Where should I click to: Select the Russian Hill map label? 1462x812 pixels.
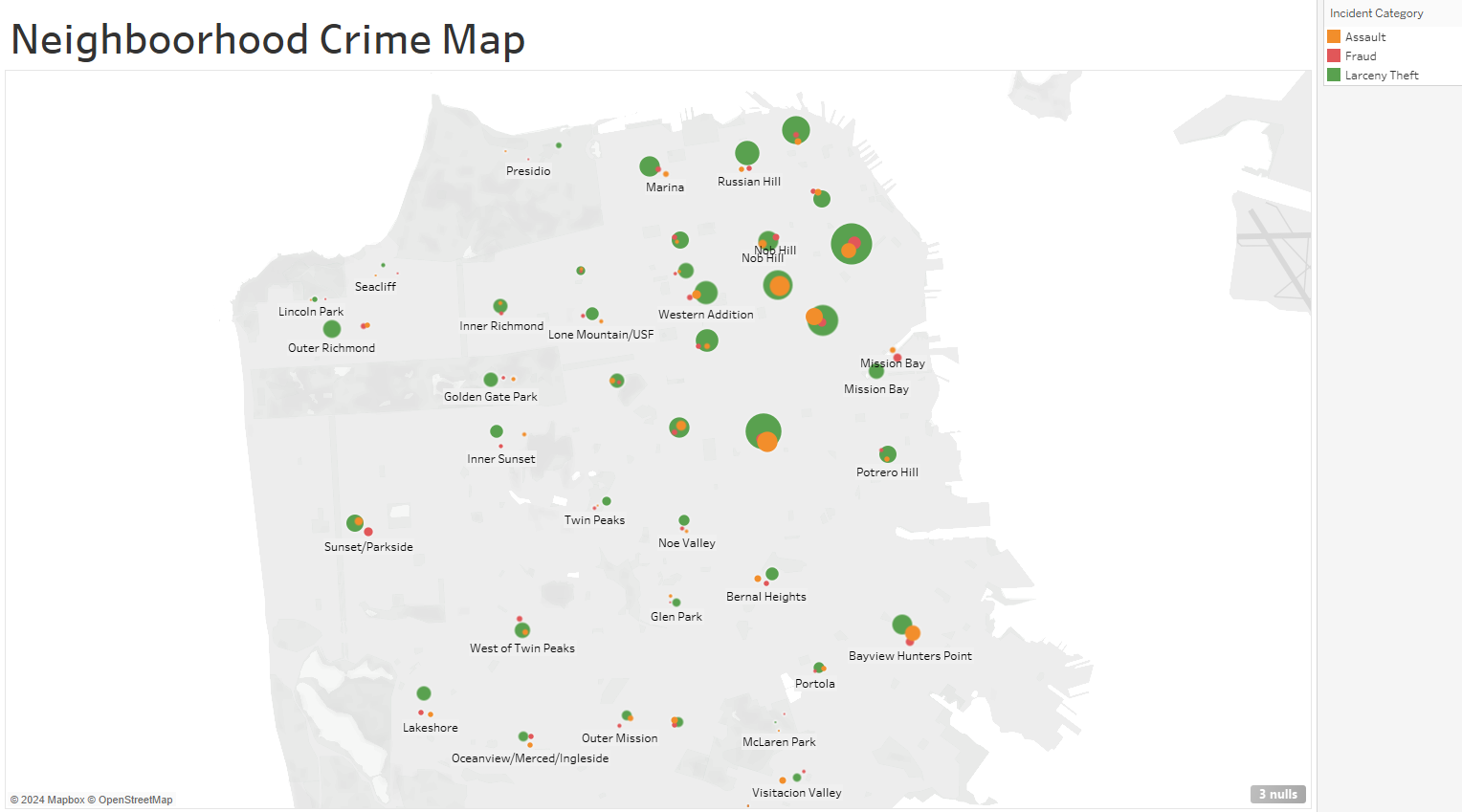(x=749, y=182)
